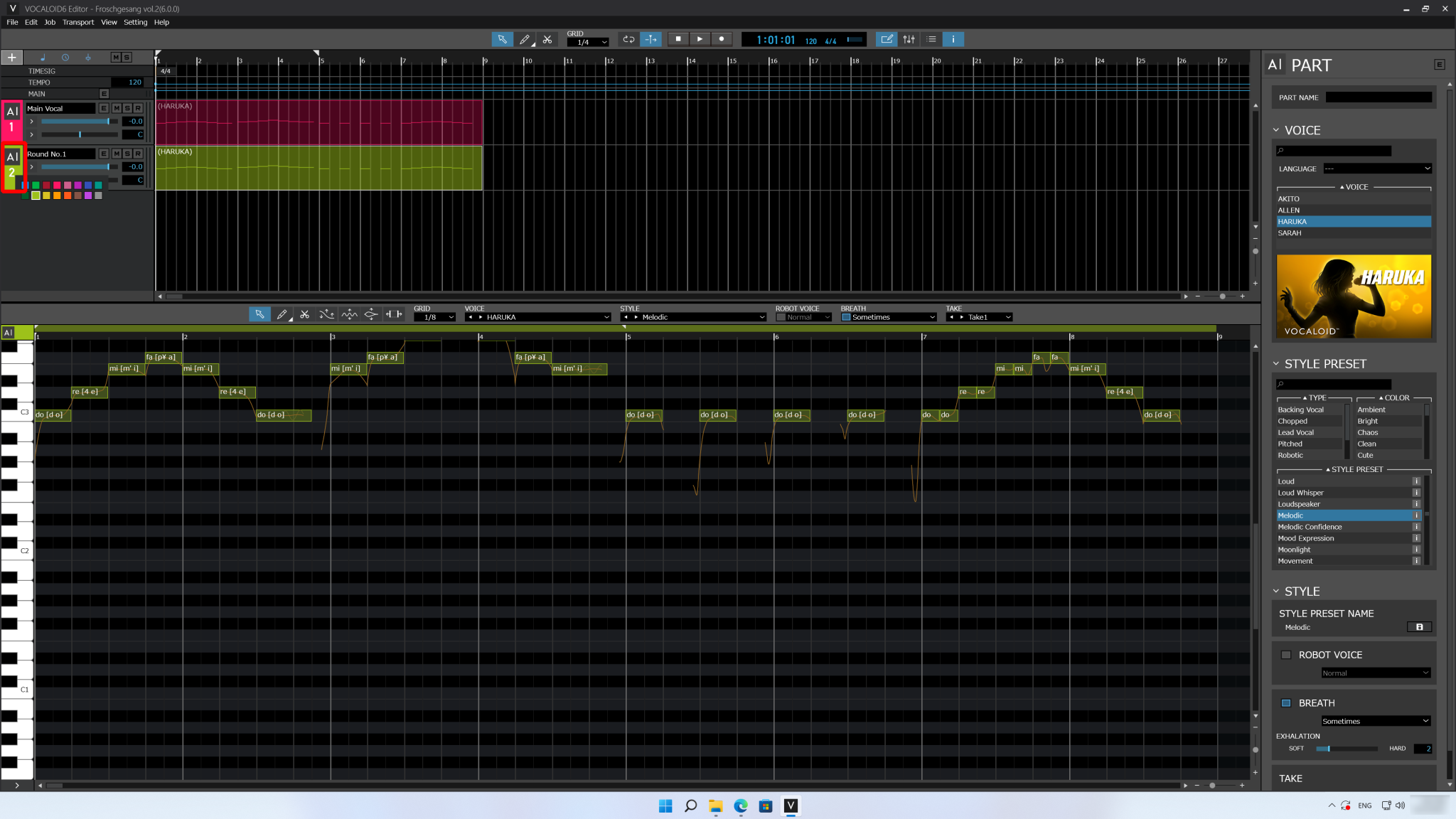
Task: Mute the Main Vocal track
Action: (116, 108)
